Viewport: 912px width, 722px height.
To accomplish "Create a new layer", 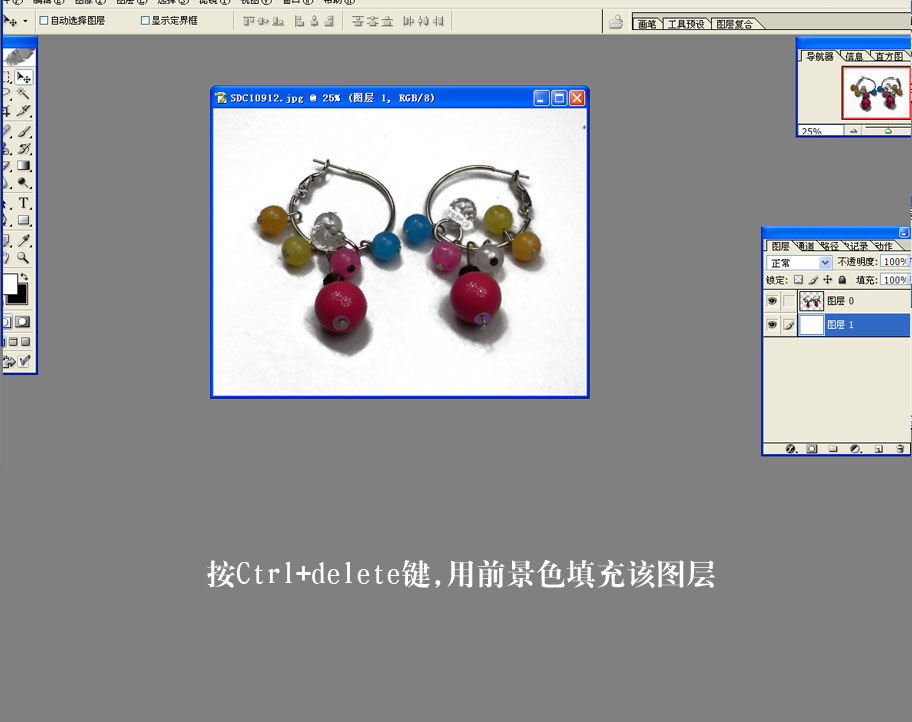I will [x=879, y=449].
